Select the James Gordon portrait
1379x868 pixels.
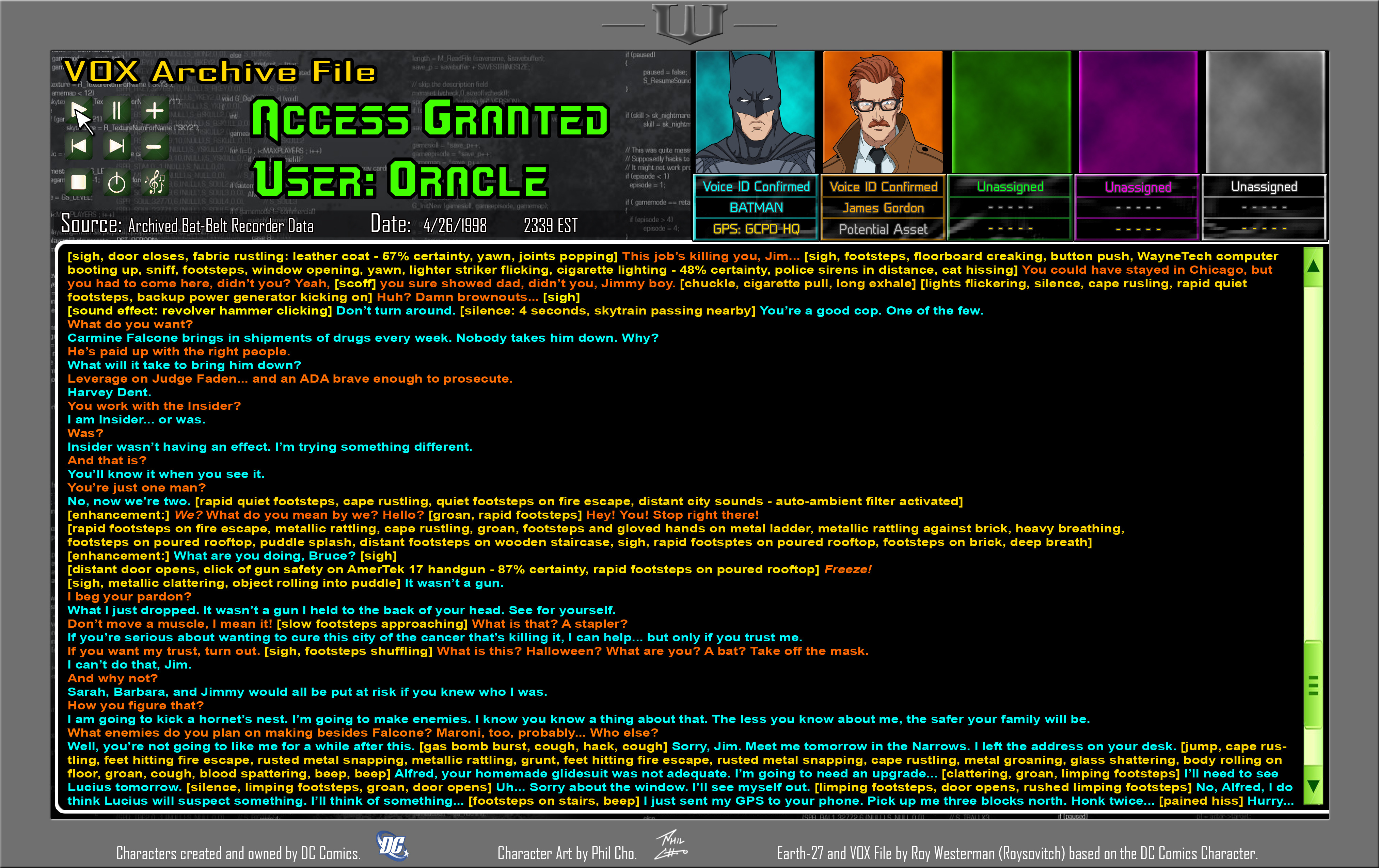point(883,112)
